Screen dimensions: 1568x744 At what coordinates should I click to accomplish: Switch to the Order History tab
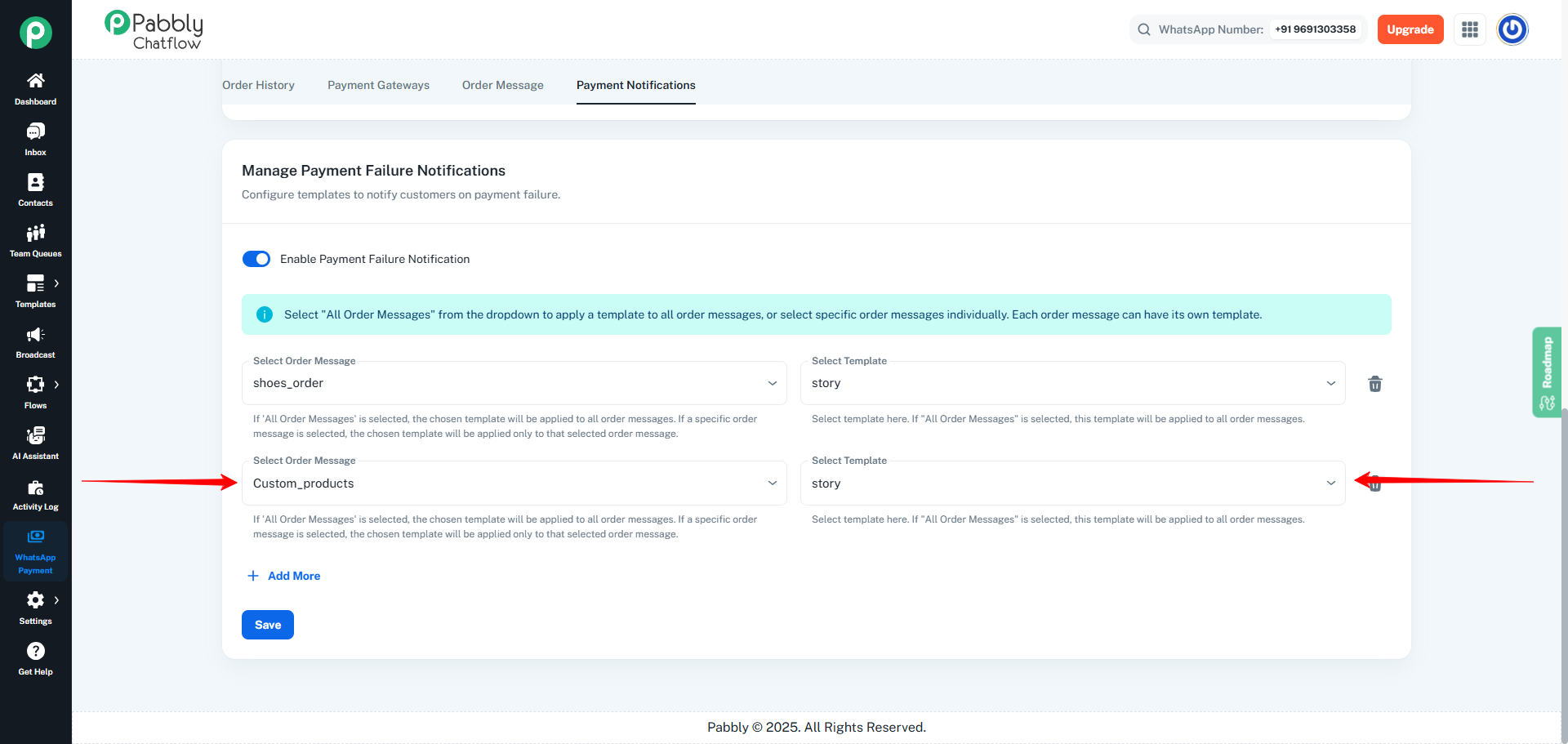[x=258, y=85]
